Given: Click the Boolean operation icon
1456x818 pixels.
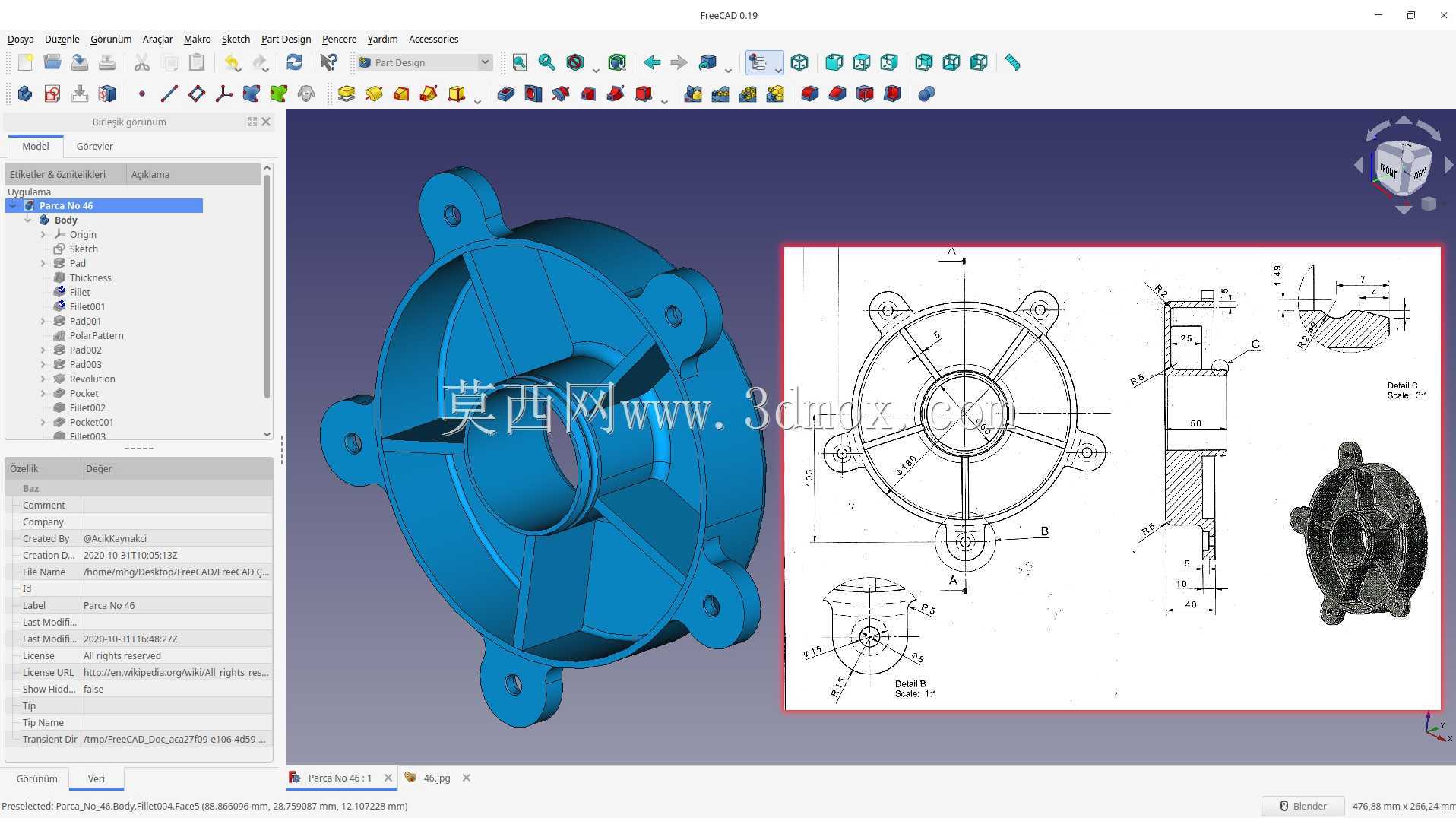Looking at the screenshot, I should pos(926,94).
